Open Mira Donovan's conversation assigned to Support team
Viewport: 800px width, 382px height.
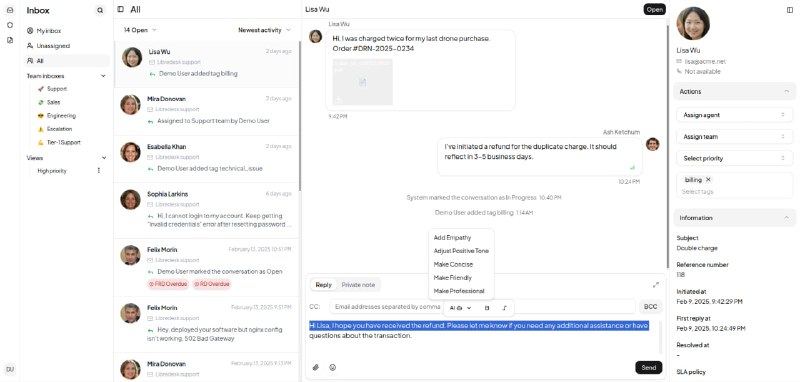coord(207,111)
